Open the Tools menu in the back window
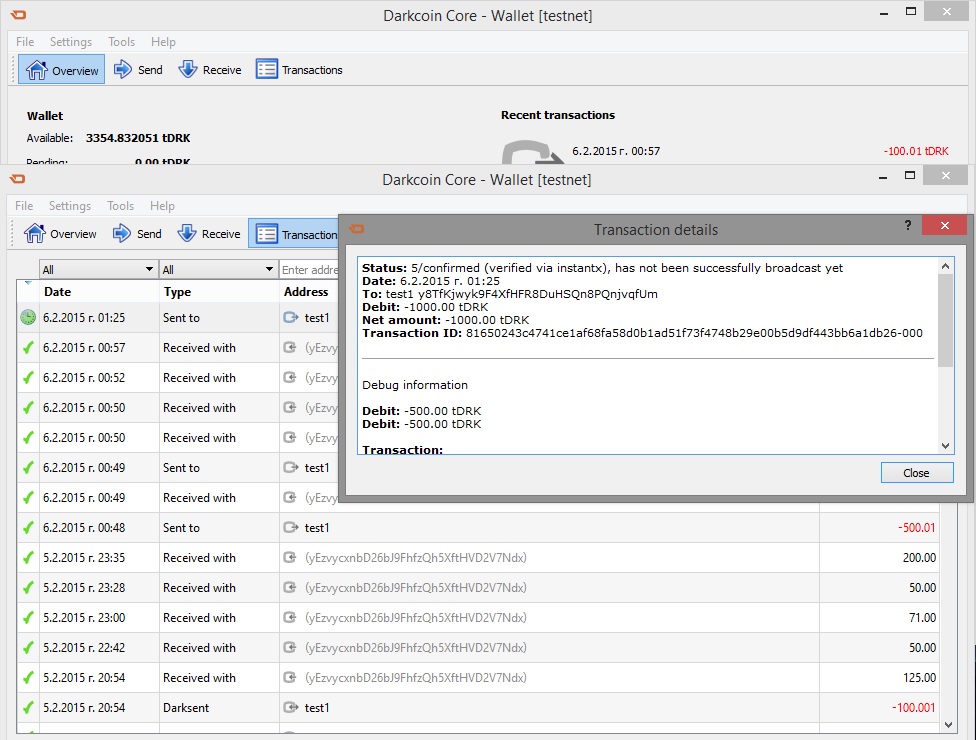This screenshot has width=976, height=740. [121, 42]
